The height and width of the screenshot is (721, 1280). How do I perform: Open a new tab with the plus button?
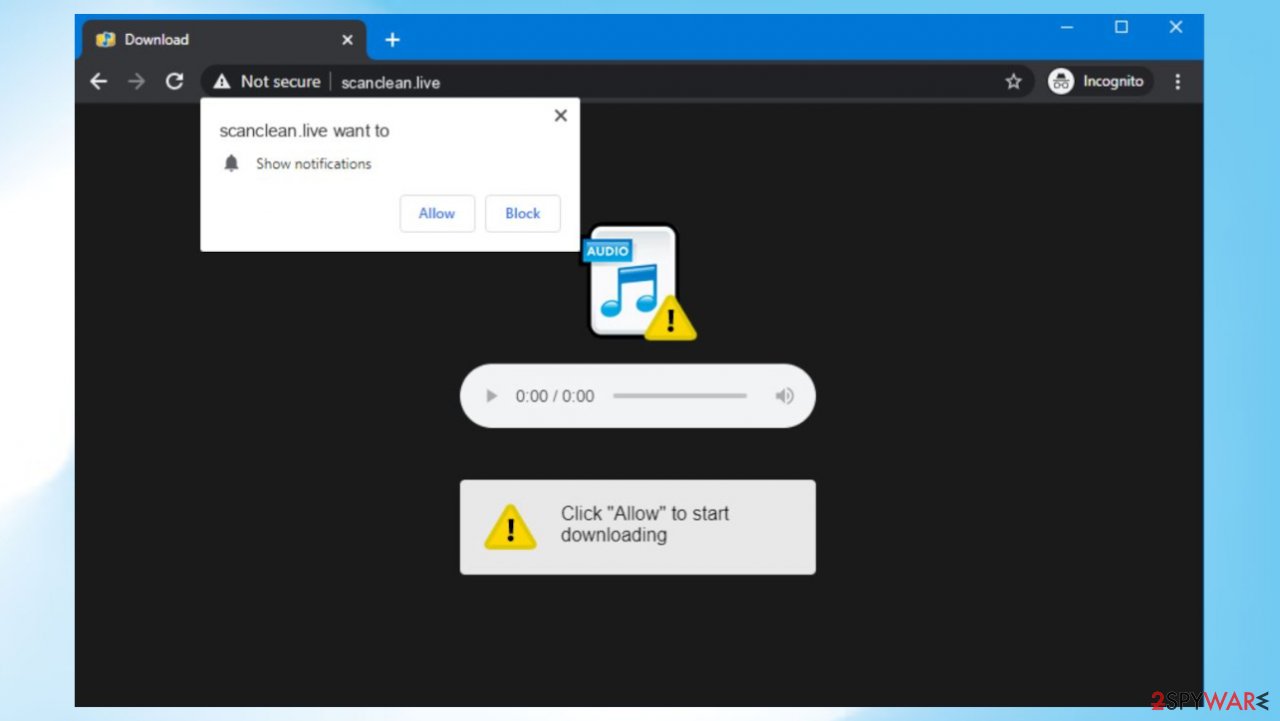392,39
